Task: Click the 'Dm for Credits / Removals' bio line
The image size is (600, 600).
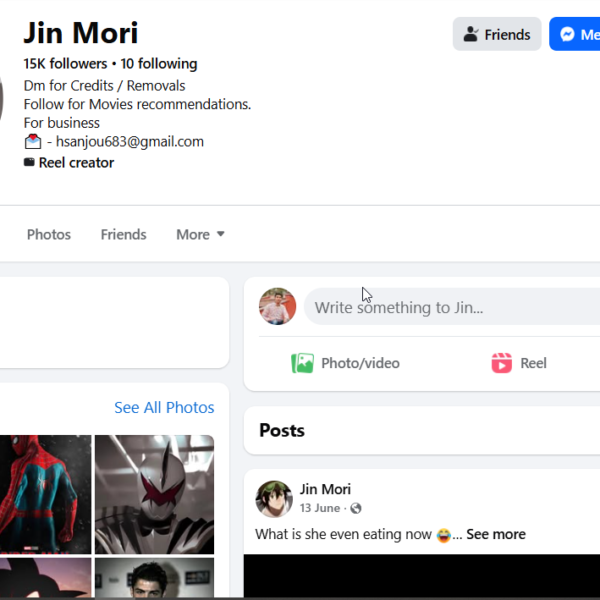Action: coord(104,86)
